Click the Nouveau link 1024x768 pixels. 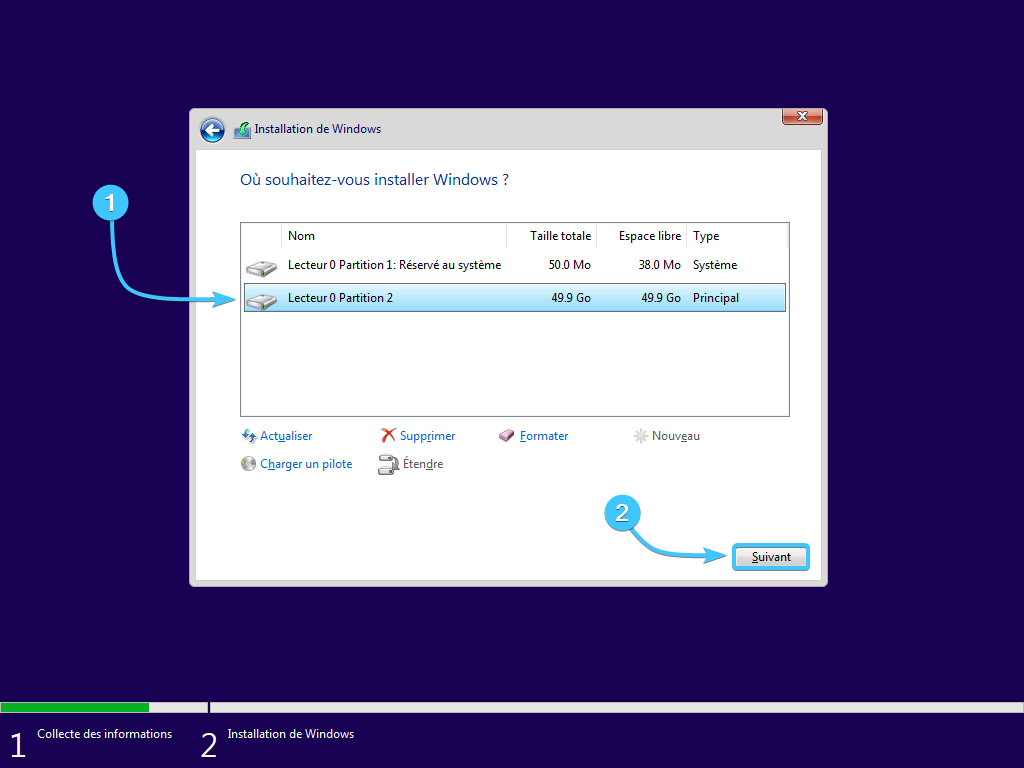tap(676, 436)
